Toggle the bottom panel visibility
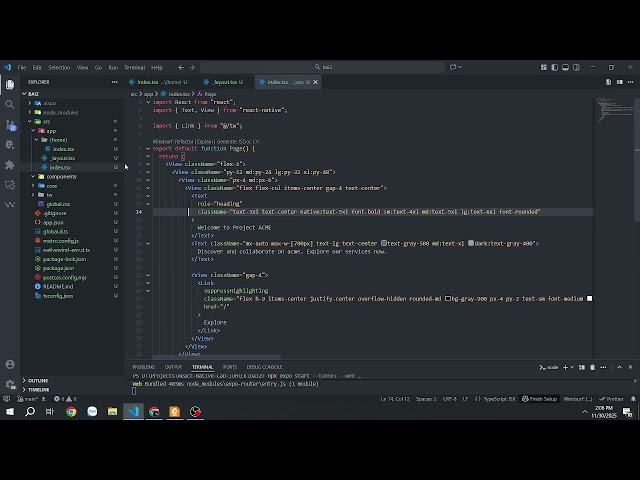 click(x=565, y=67)
